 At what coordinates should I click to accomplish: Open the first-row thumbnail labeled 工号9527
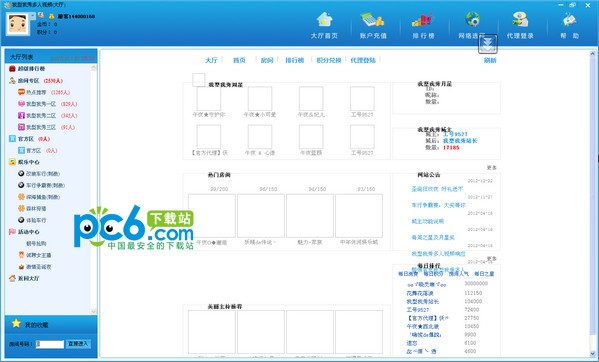coord(362,99)
